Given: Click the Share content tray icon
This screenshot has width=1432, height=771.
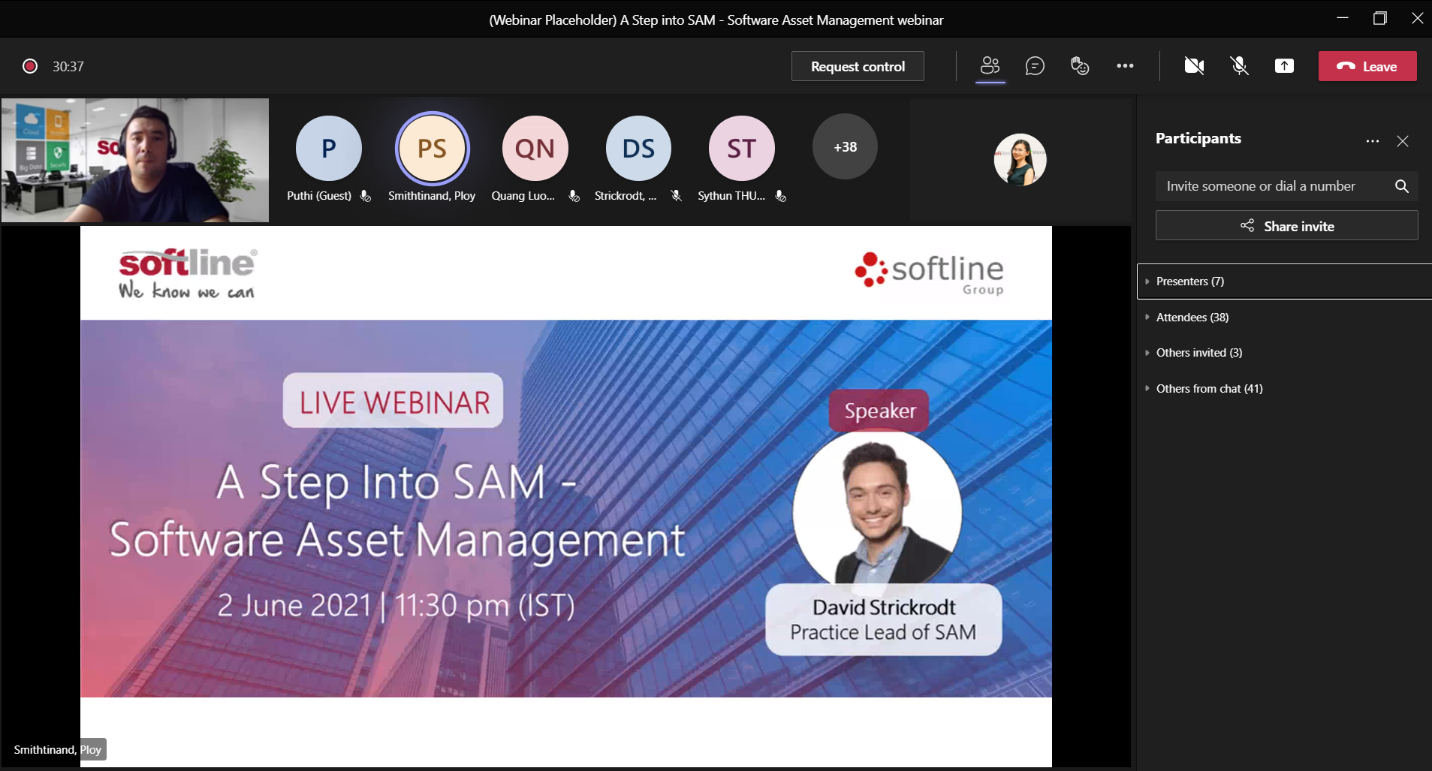Looking at the screenshot, I should [x=1284, y=66].
